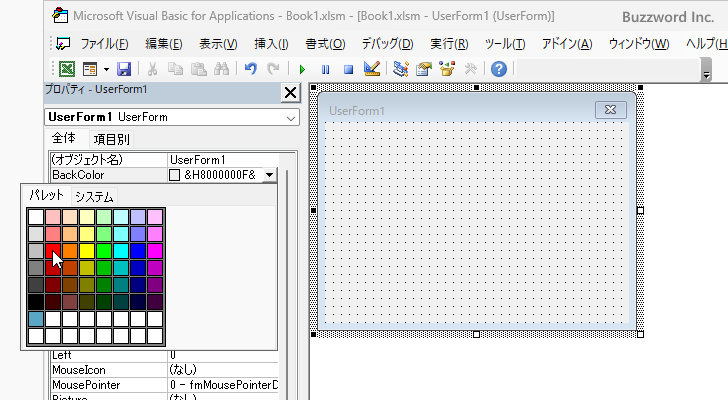
Task: Open the ツール(T) menu
Action: tap(505, 44)
